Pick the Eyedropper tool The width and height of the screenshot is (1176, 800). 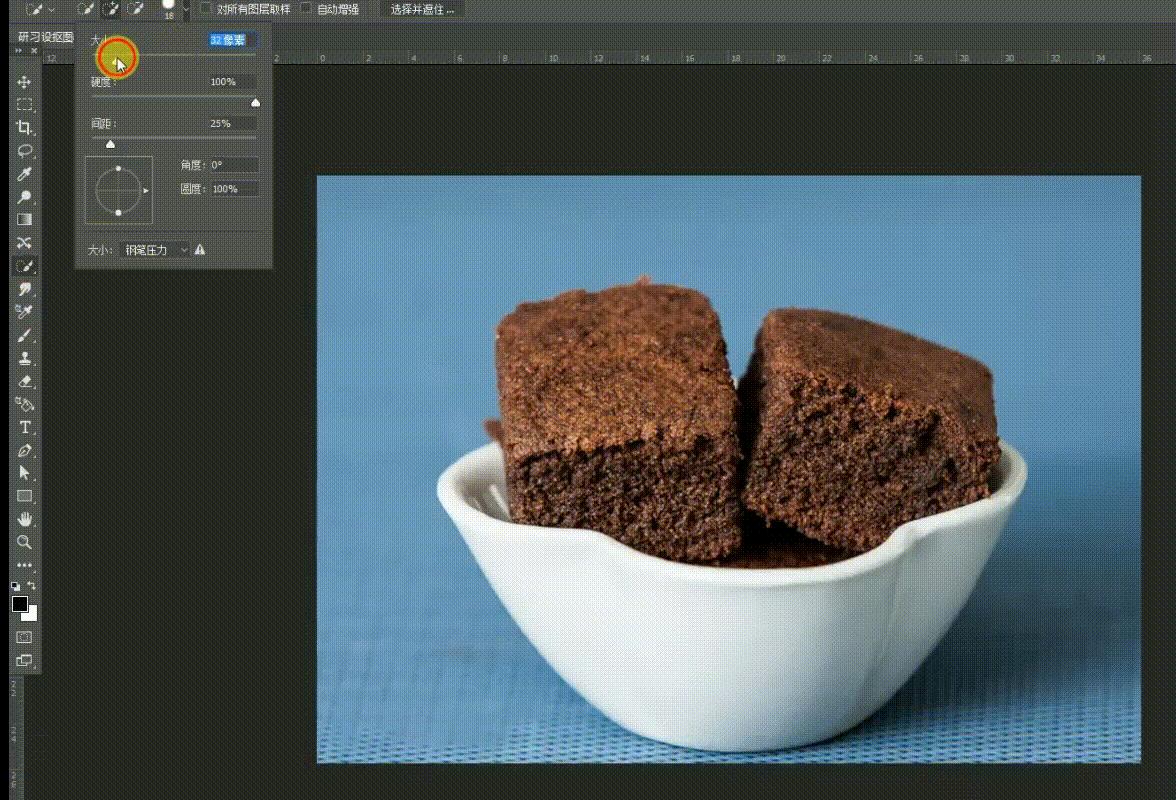click(x=24, y=174)
